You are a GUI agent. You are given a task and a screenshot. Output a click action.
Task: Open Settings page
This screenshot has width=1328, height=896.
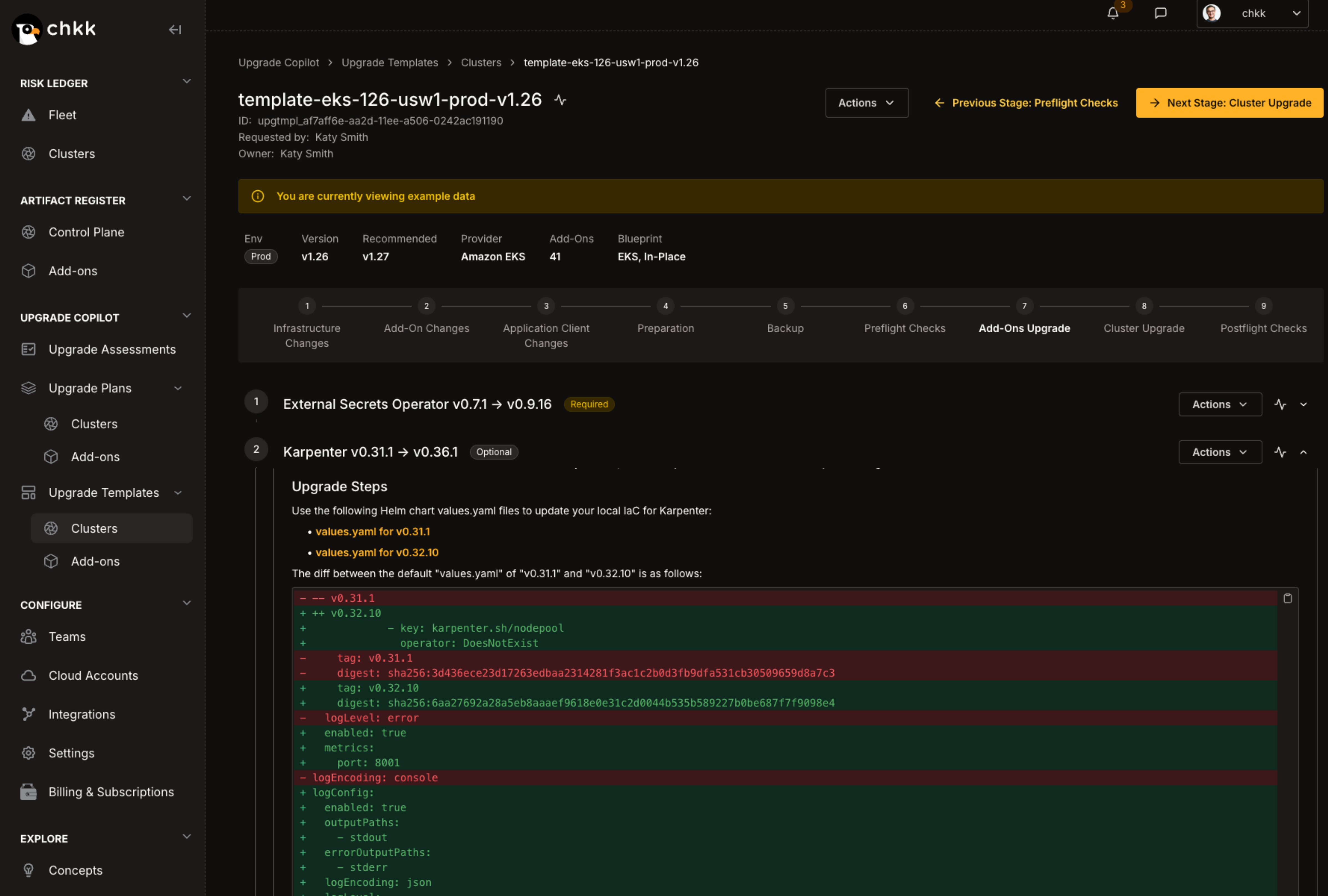click(x=72, y=753)
